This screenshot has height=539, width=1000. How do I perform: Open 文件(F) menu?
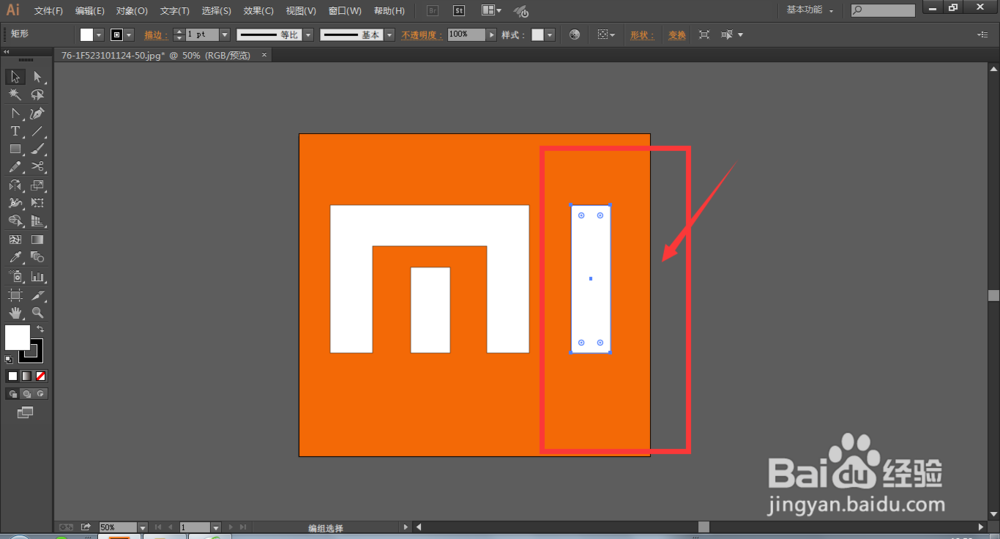48,11
